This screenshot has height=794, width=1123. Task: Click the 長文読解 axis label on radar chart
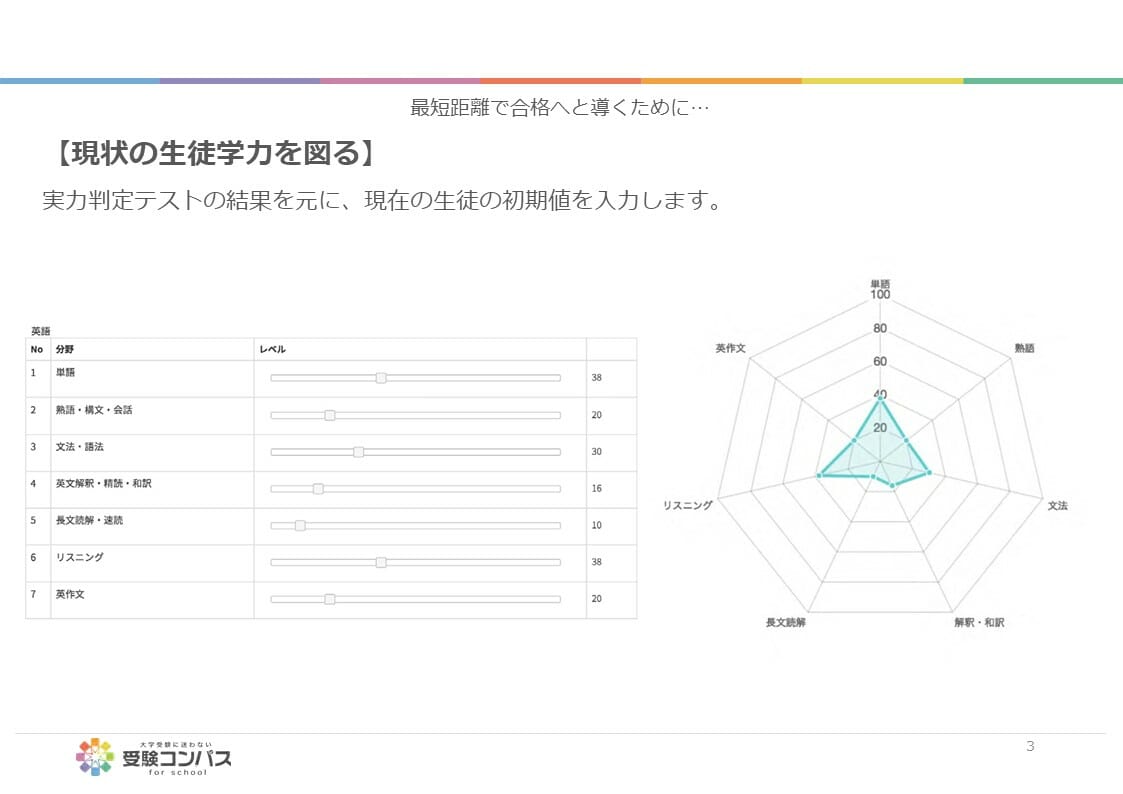click(786, 622)
